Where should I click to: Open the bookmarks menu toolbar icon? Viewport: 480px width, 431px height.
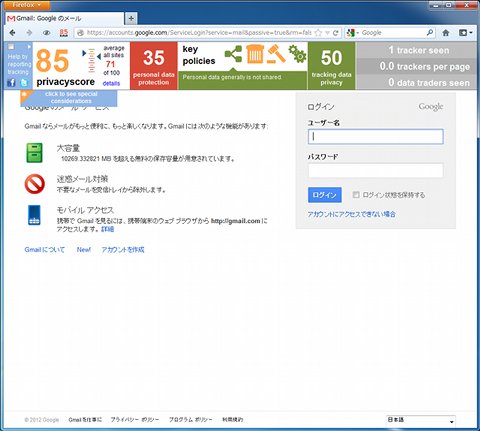466,33
